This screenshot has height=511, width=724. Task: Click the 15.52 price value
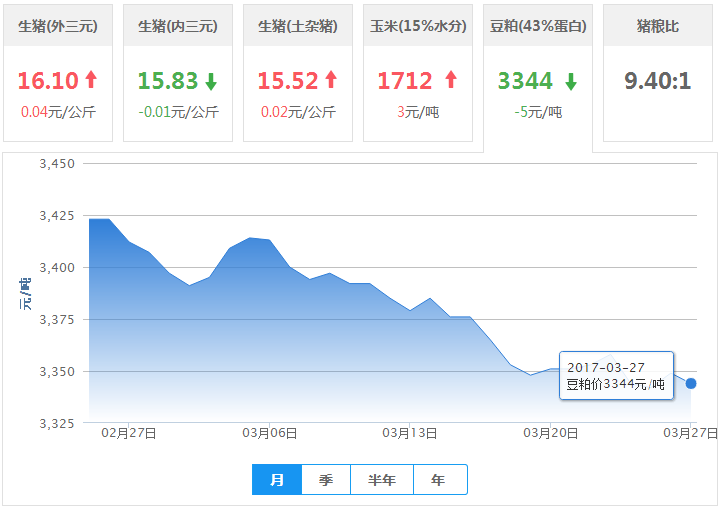[288, 81]
